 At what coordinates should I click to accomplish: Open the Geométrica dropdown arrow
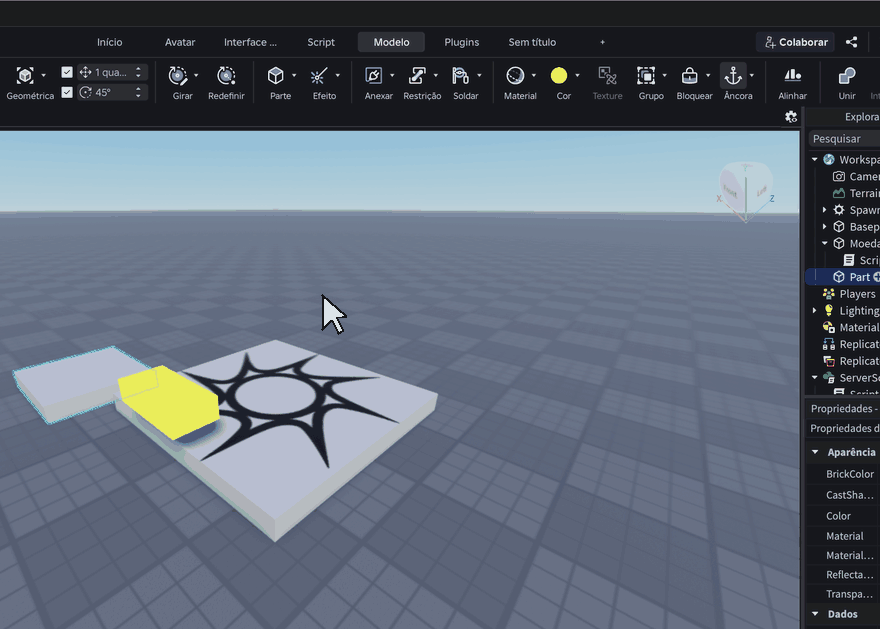pos(44,75)
